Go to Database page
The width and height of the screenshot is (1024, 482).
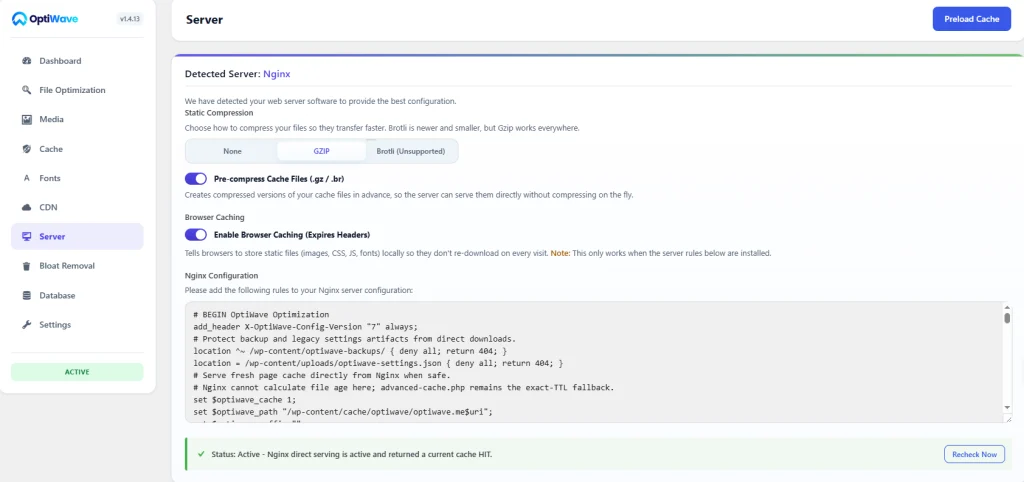(77, 295)
